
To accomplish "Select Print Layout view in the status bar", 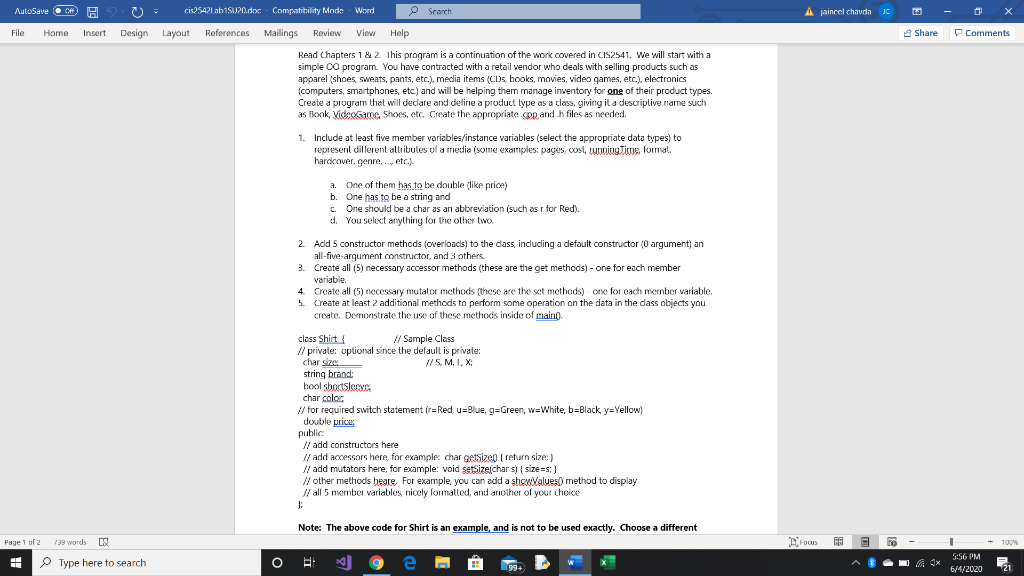I will 866,541.
